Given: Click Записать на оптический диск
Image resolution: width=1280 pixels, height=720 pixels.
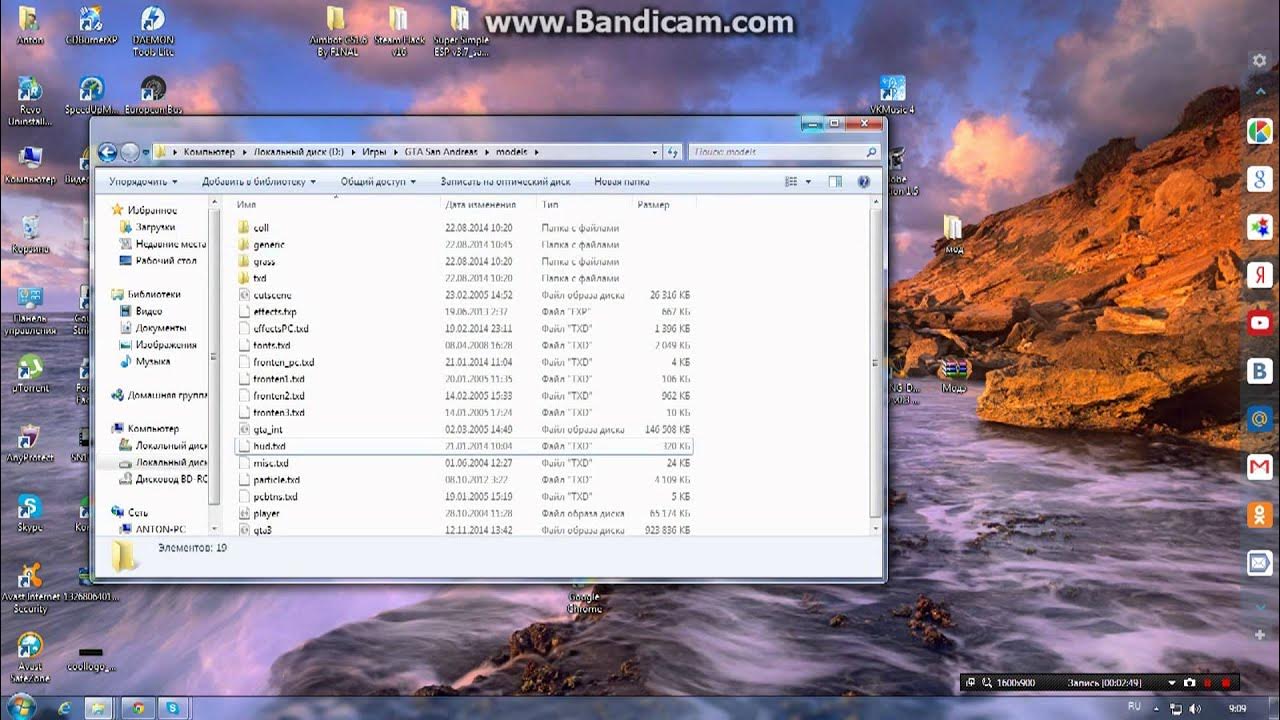Looking at the screenshot, I should pyautogui.click(x=505, y=182).
